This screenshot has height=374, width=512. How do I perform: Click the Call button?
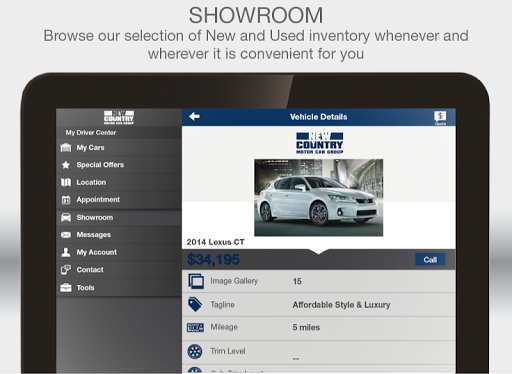tap(430, 259)
